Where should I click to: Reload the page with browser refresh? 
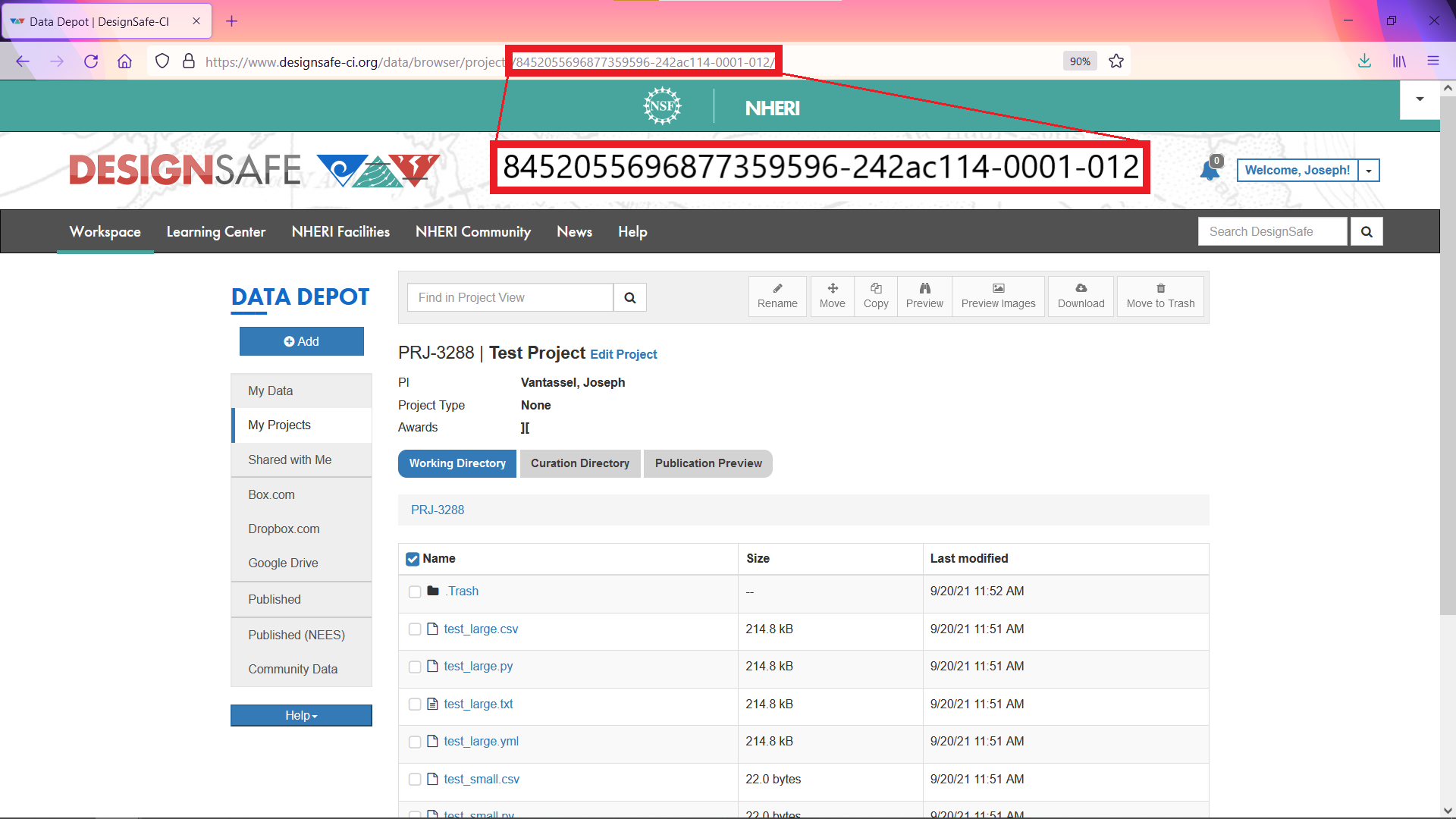tap(91, 61)
